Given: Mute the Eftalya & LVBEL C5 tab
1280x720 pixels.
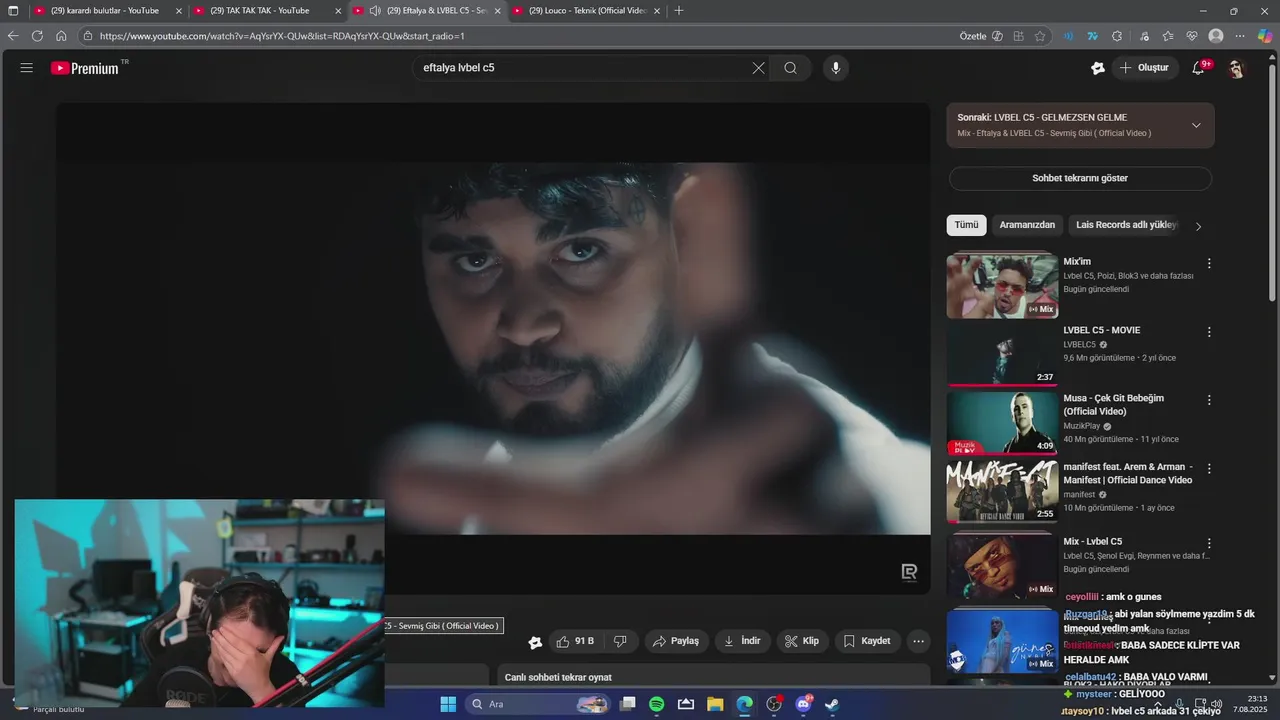Looking at the screenshot, I should tap(374, 11).
